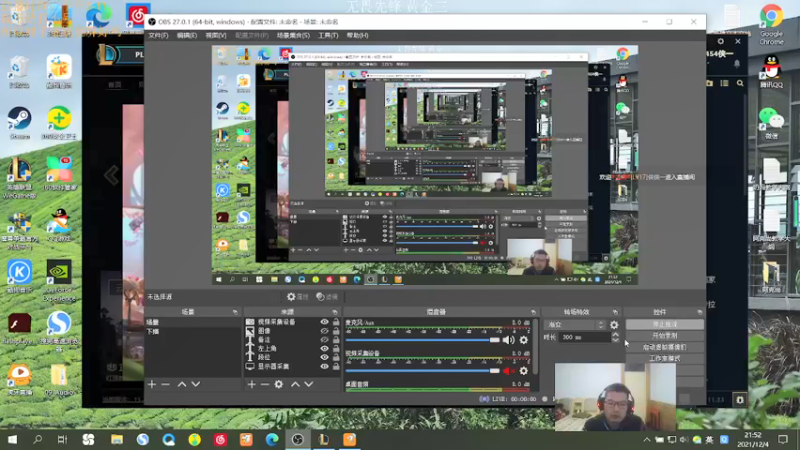Remove selected source with minus icon
The image size is (800, 450).
pos(265,384)
